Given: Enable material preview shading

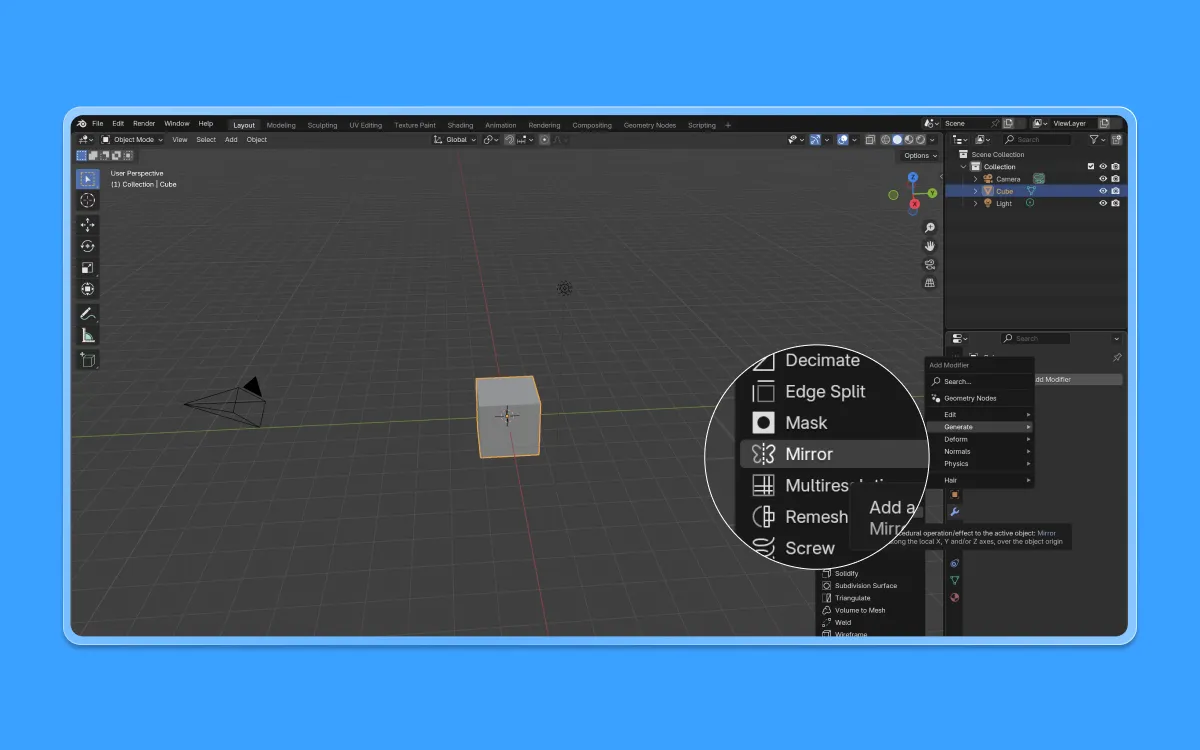Looking at the screenshot, I should [x=909, y=140].
